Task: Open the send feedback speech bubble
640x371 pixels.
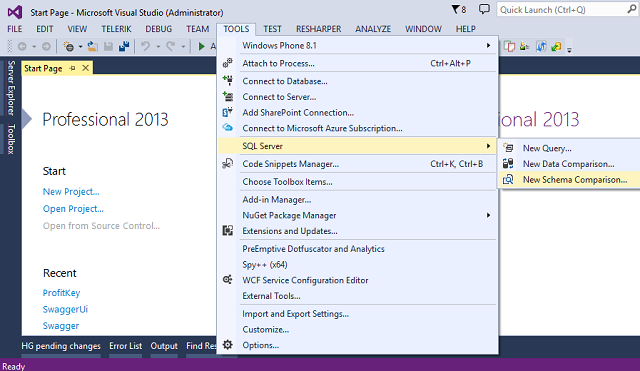Action: (484, 9)
